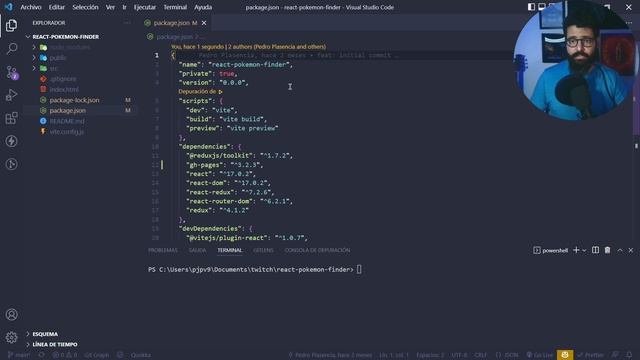Open the Accounts icon in activity bar
This screenshot has width=640, height=360.
11,315
